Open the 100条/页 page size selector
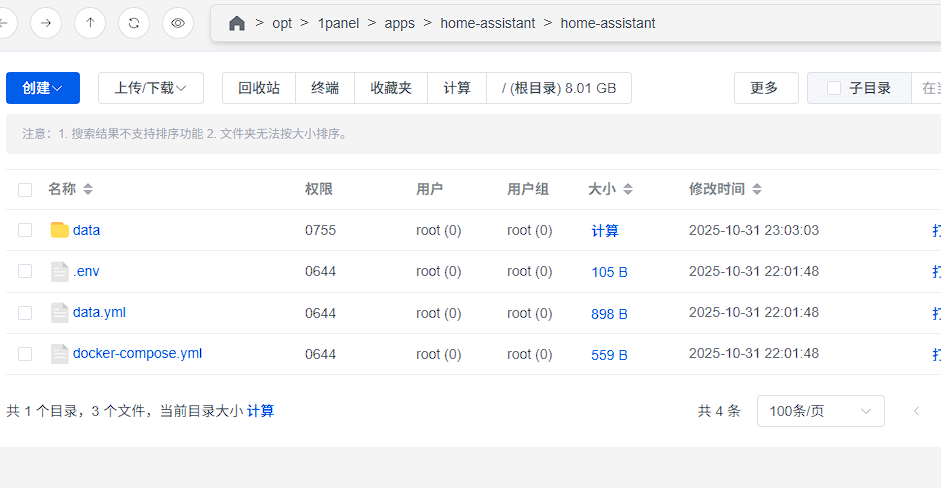 [820, 411]
